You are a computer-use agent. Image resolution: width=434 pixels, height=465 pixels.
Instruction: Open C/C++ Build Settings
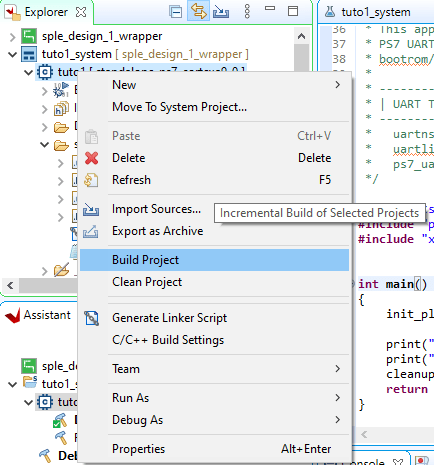(214, 340)
